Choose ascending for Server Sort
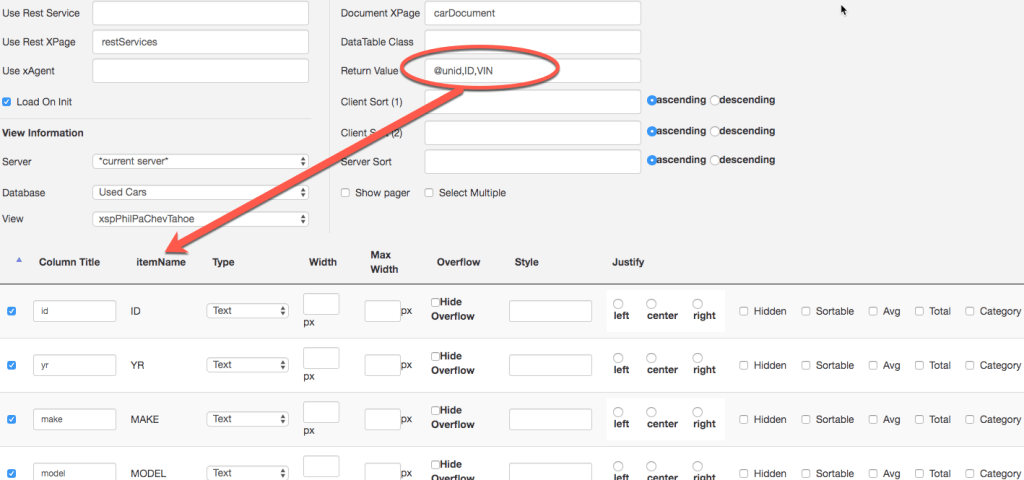The image size is (1024, 480). pyautogui.click(x=652, y=160)
